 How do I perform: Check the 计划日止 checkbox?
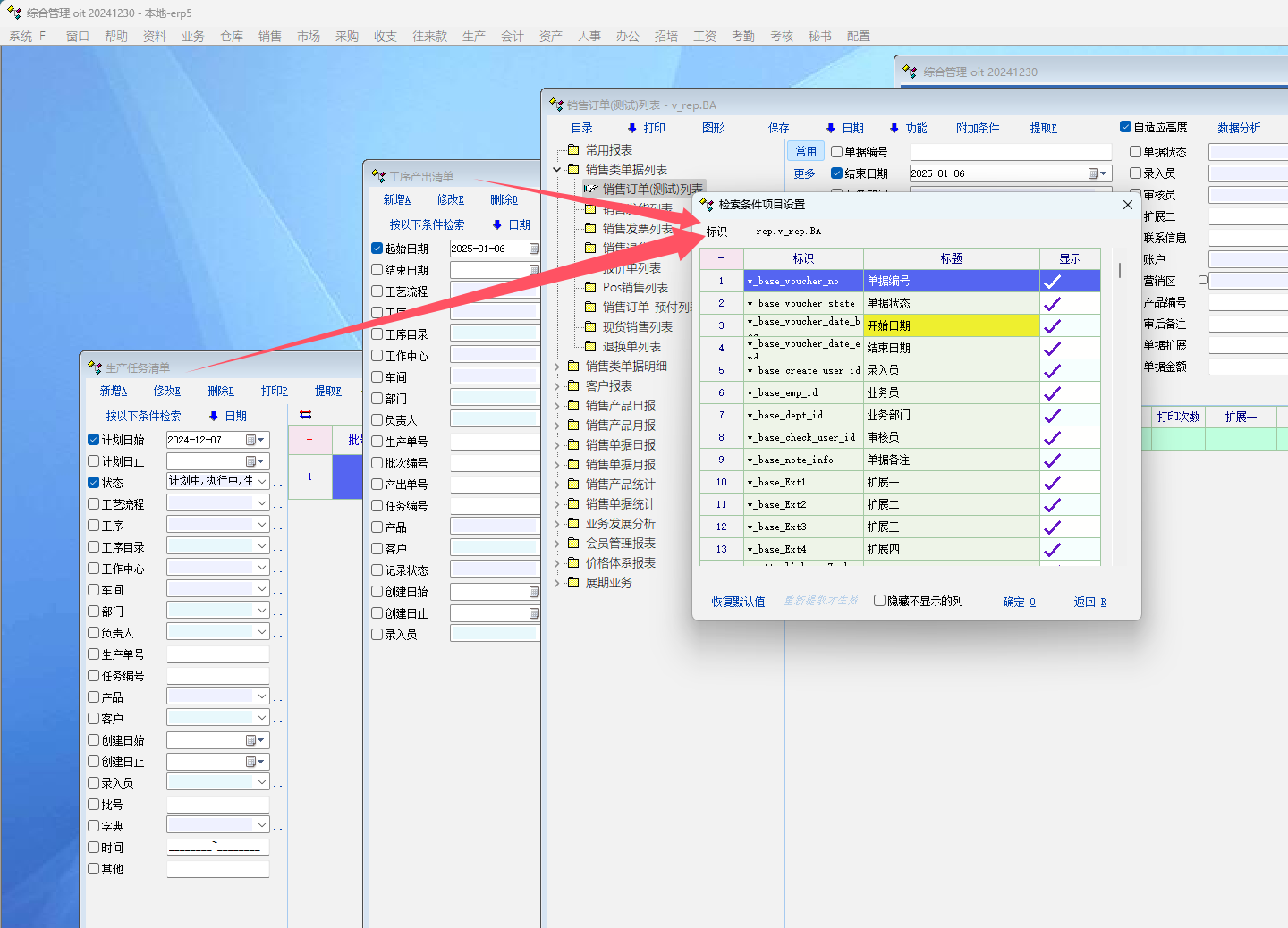(94, 461)
